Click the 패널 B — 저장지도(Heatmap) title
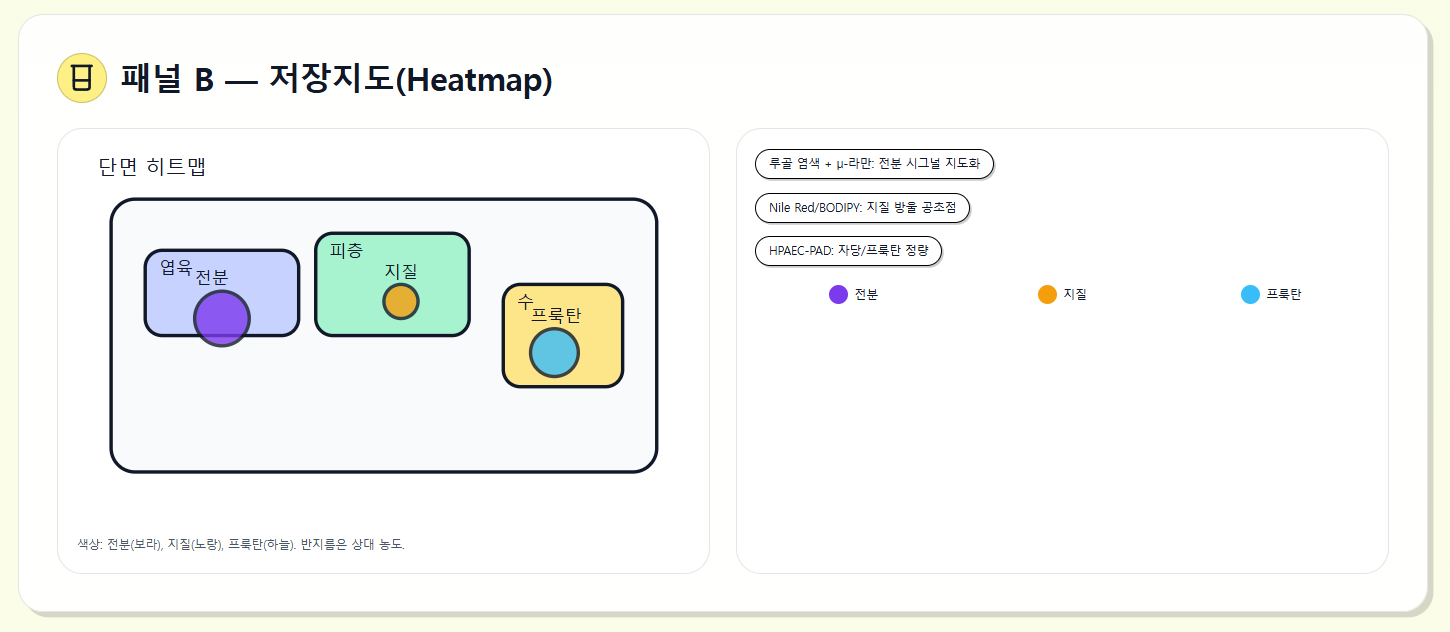 336,79
